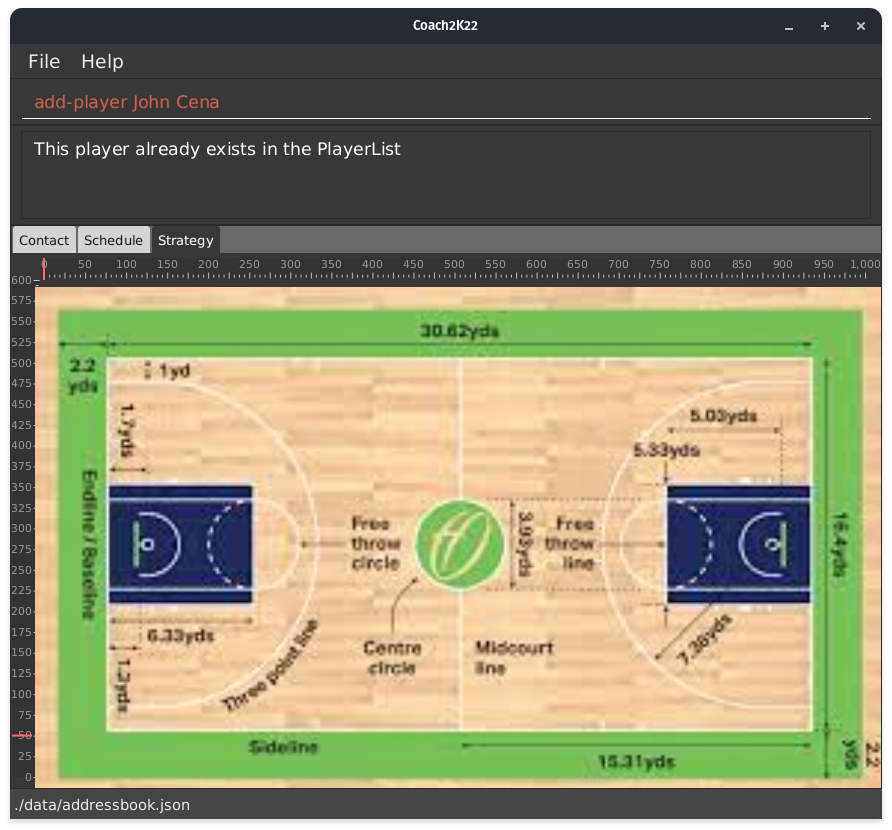Click the 'Centre circle' label on the court
Image resolution: width=892 pixels, height=830 pixels.
[393, 658]
